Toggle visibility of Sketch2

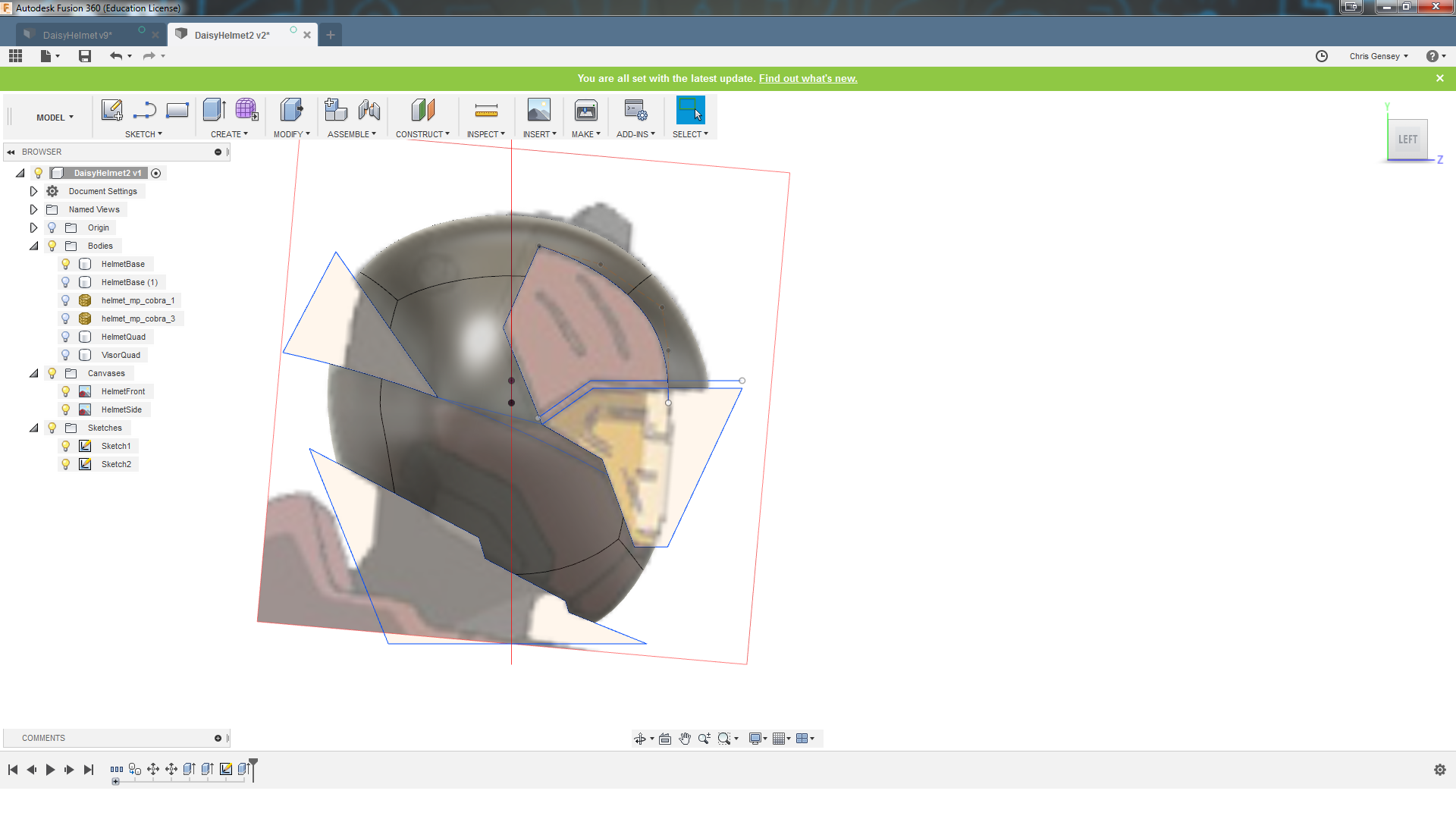tap(66, 464)
